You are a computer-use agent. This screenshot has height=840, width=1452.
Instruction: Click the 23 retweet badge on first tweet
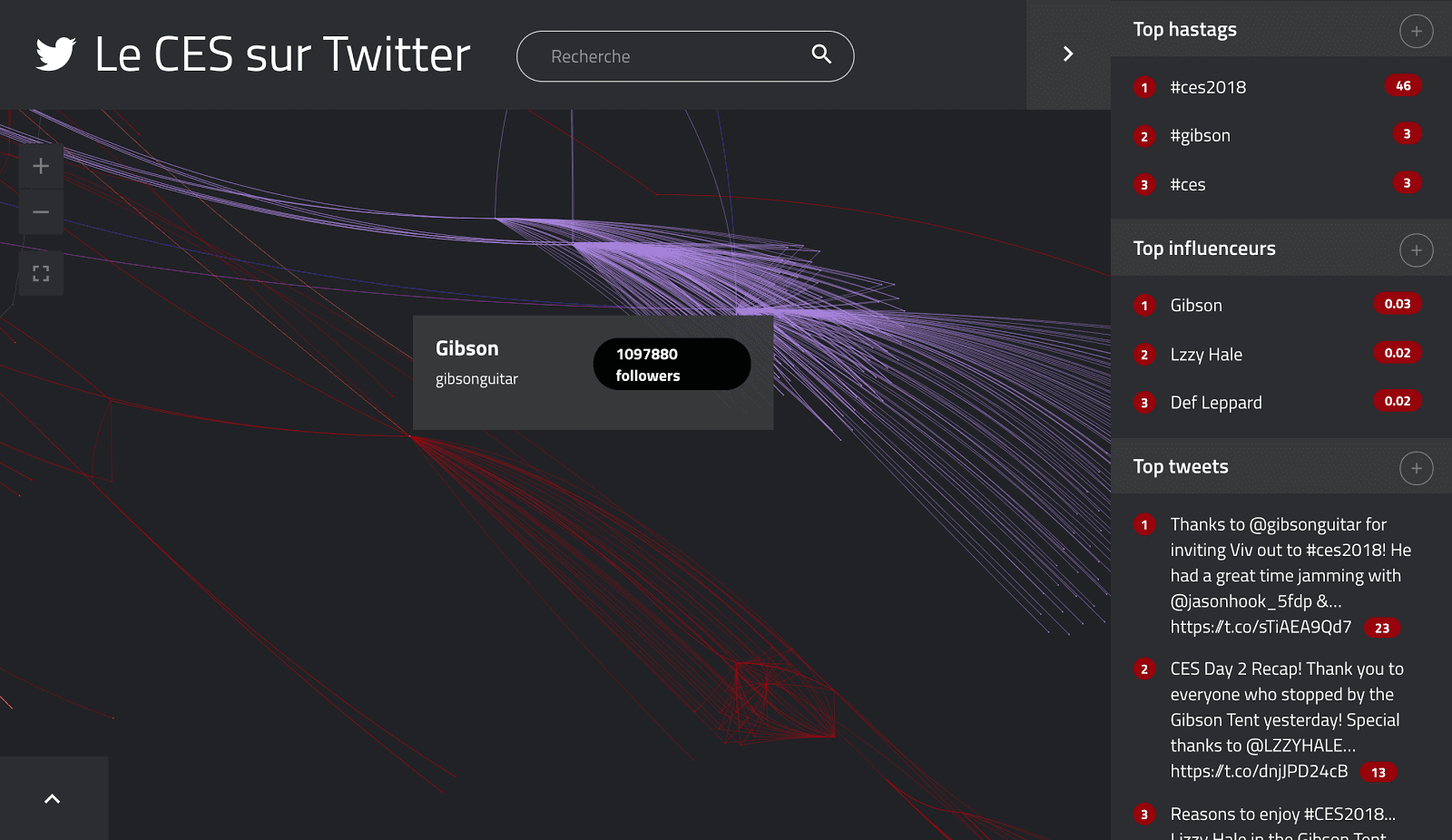pos(1382,628)
